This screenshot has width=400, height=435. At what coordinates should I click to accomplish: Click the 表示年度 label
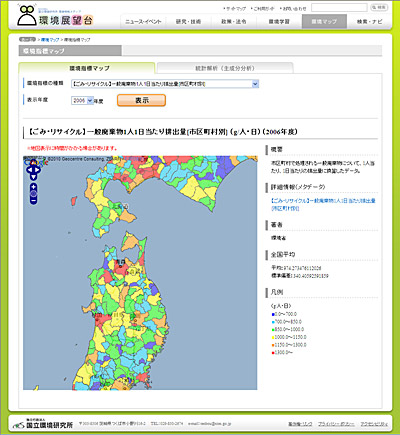[x=37, y=100]
